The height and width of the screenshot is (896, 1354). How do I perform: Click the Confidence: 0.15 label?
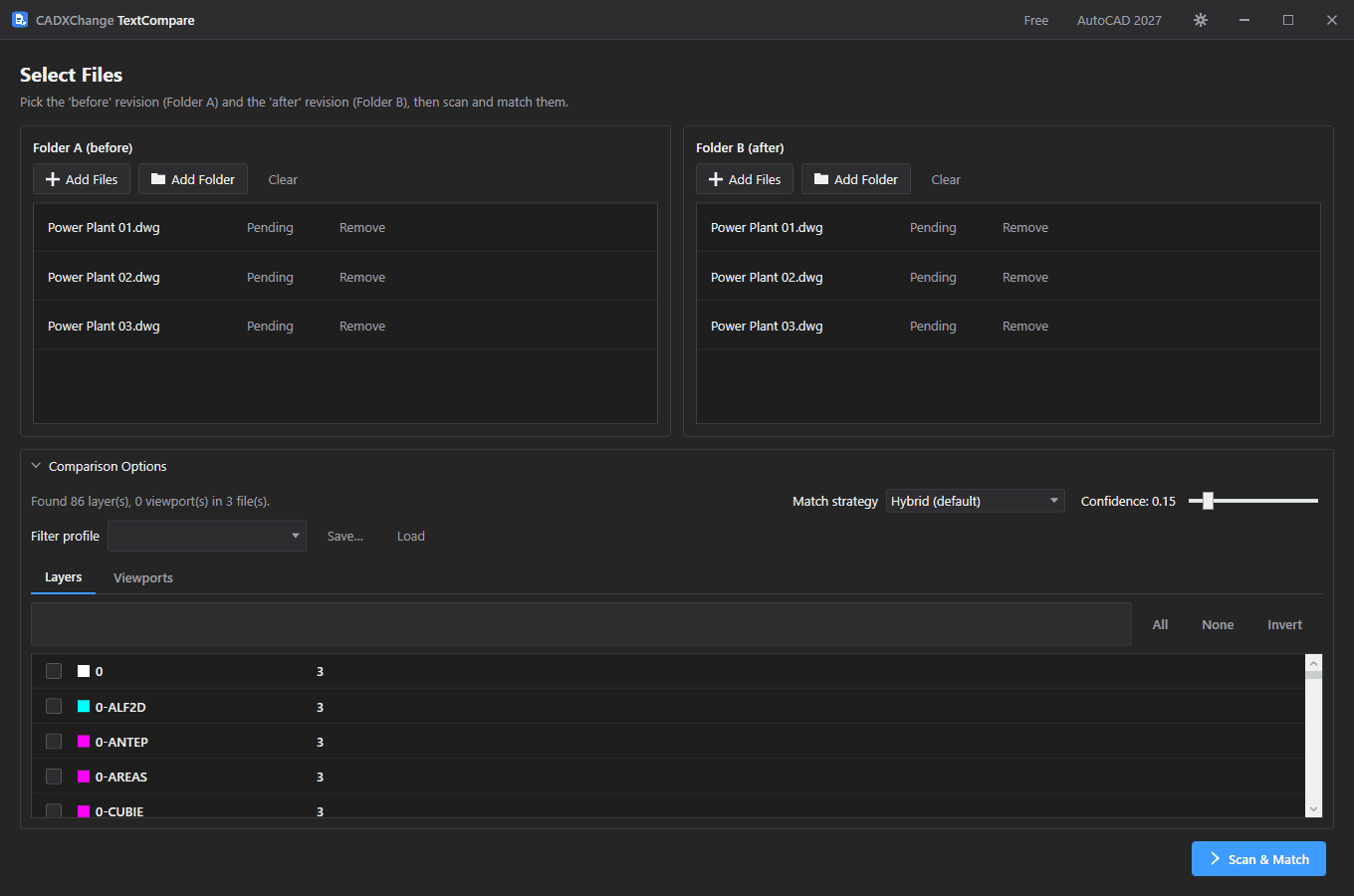coord(1128,501)
